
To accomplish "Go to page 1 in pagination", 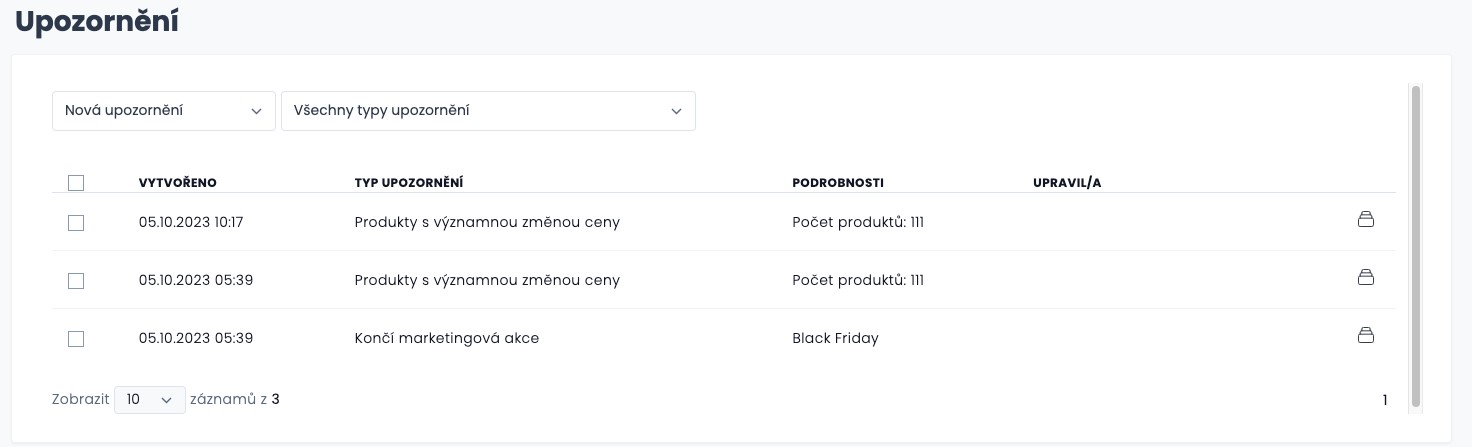I will pos(1385,400).
